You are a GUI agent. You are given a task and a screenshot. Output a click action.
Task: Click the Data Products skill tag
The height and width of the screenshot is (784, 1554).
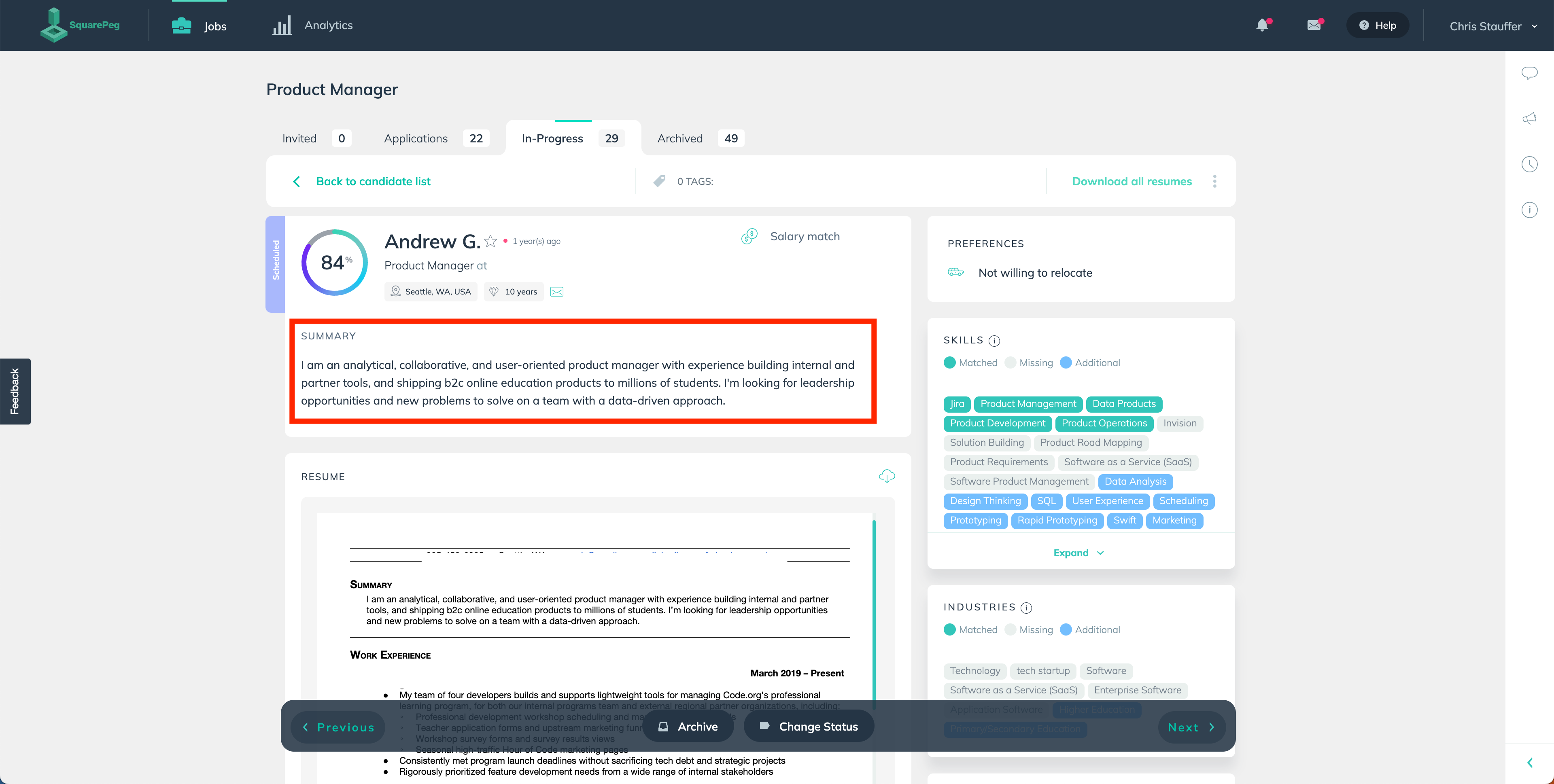1124,404
